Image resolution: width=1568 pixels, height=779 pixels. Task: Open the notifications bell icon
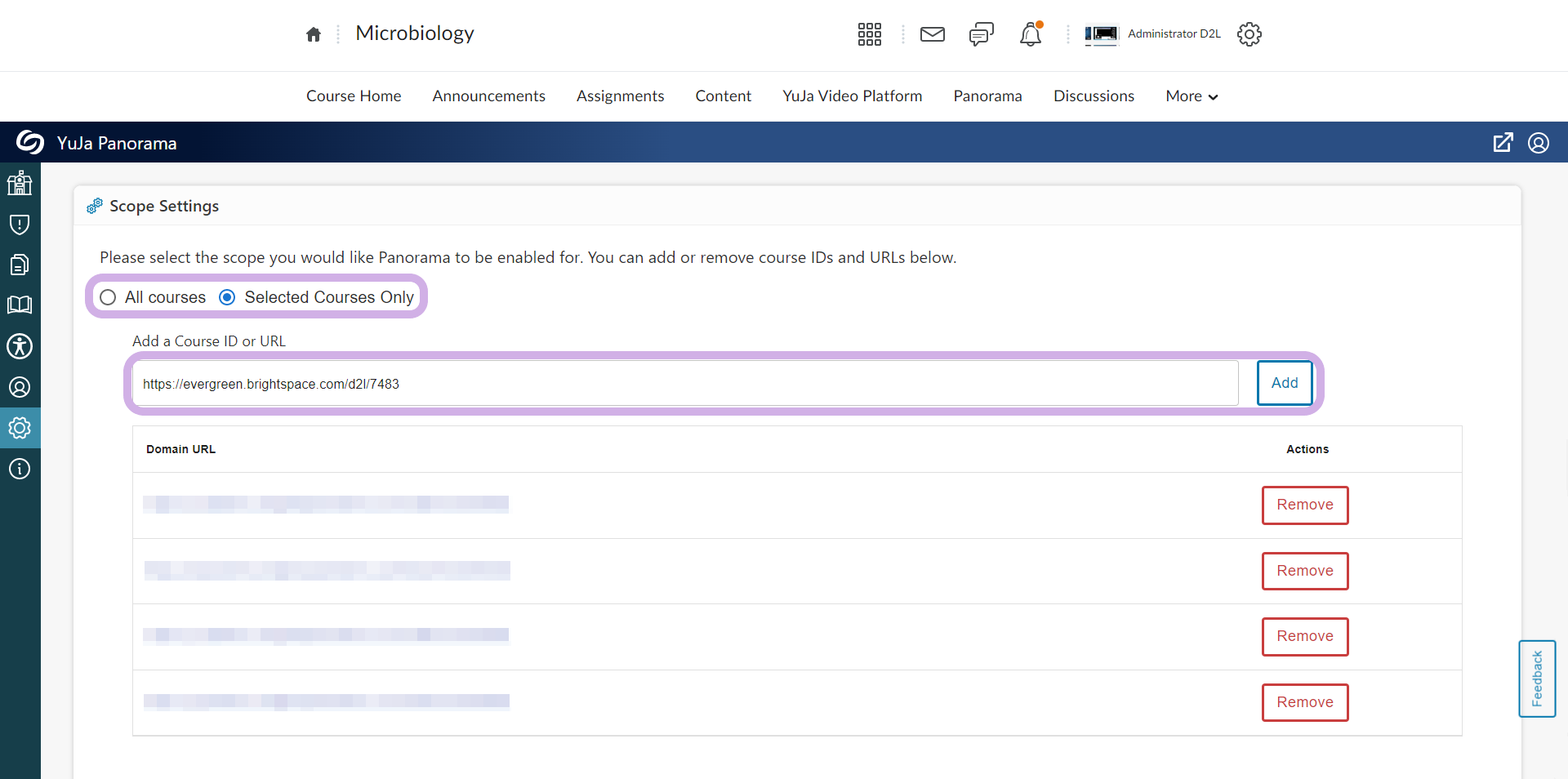pyautogui.click(x=1031, y=34)
